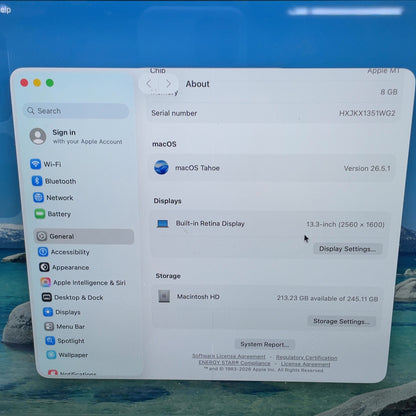Select the Bluetooth label
416x416 pixels.
60,181
